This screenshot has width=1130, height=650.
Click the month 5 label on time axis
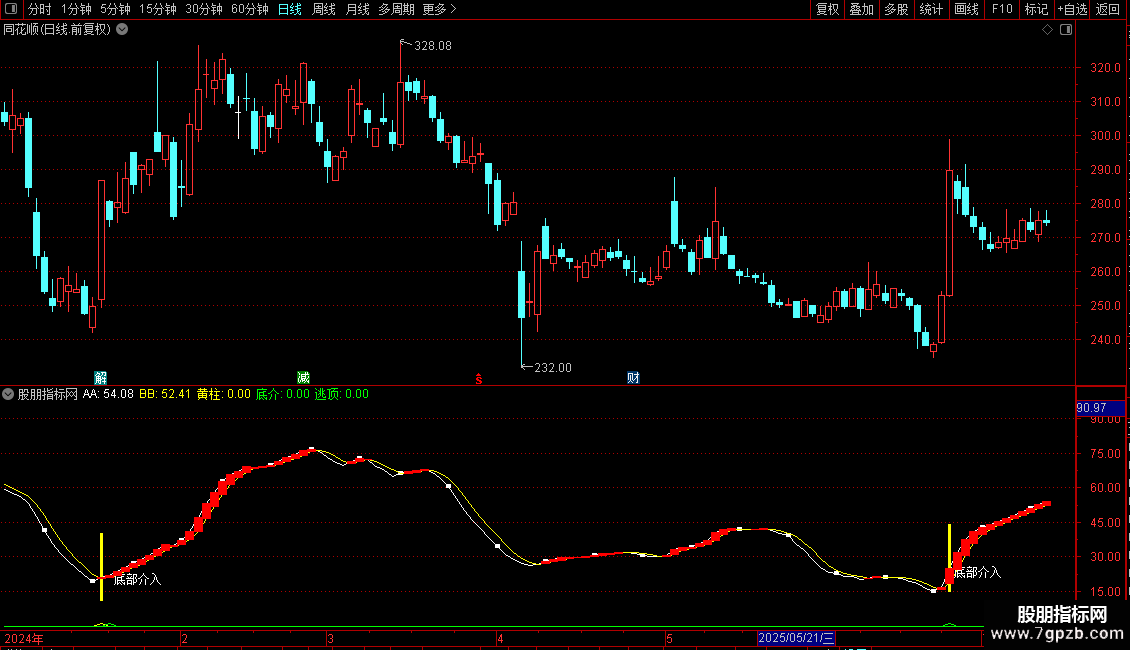click(669, 639)
